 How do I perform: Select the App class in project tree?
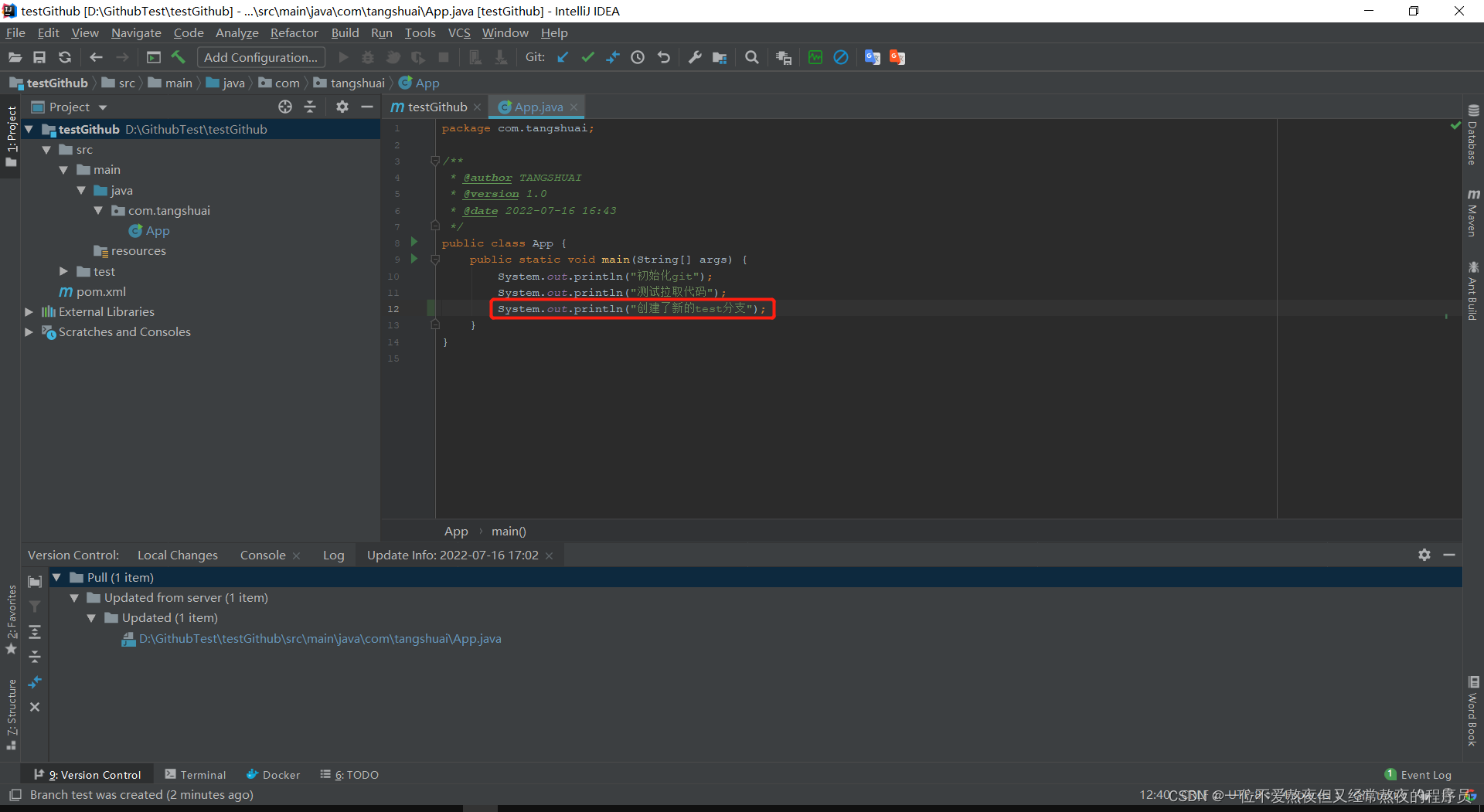(x=158, y=230)
